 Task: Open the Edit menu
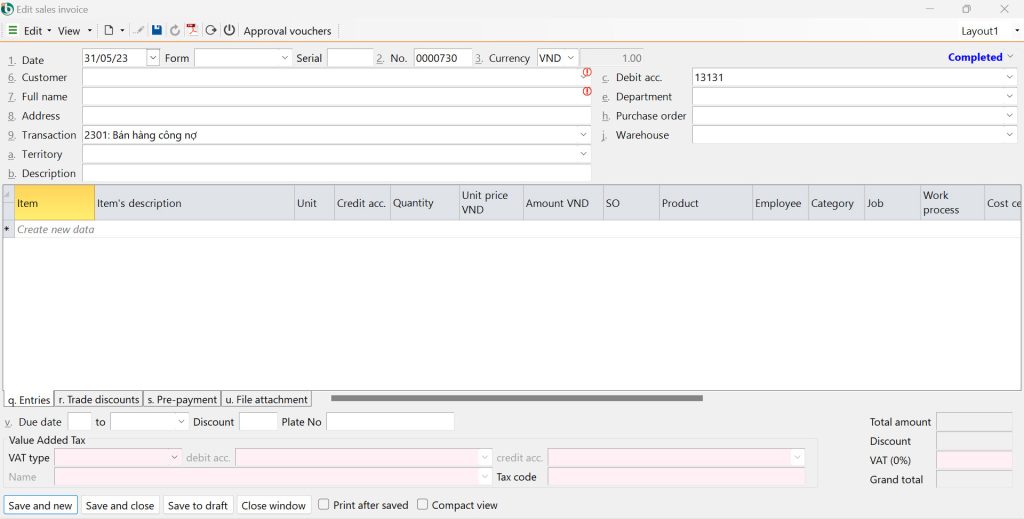[x=33, y=31]
